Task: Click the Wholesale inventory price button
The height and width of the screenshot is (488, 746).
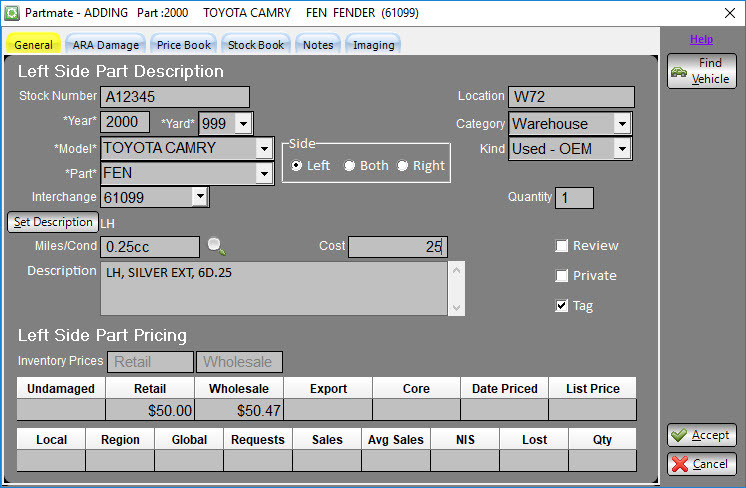Action: pos(239,362)
